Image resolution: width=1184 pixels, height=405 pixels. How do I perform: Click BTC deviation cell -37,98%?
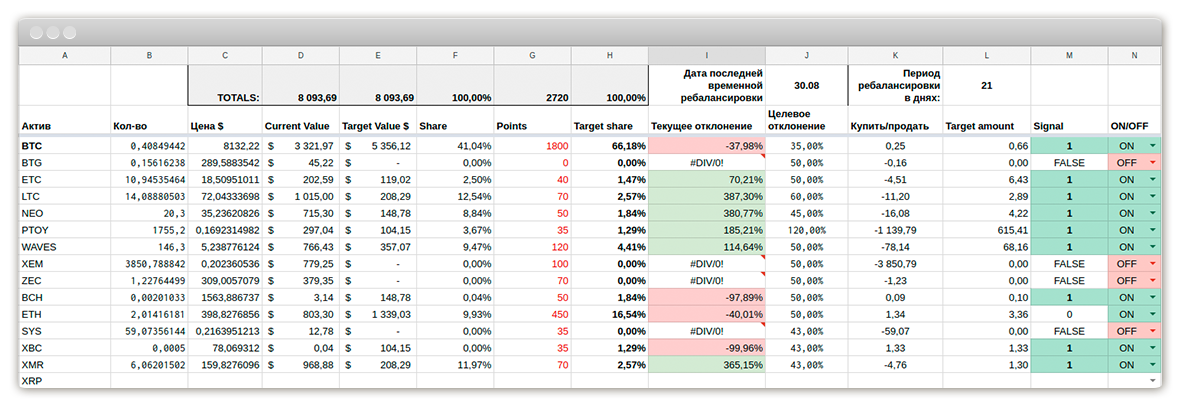tap(707, 146)
